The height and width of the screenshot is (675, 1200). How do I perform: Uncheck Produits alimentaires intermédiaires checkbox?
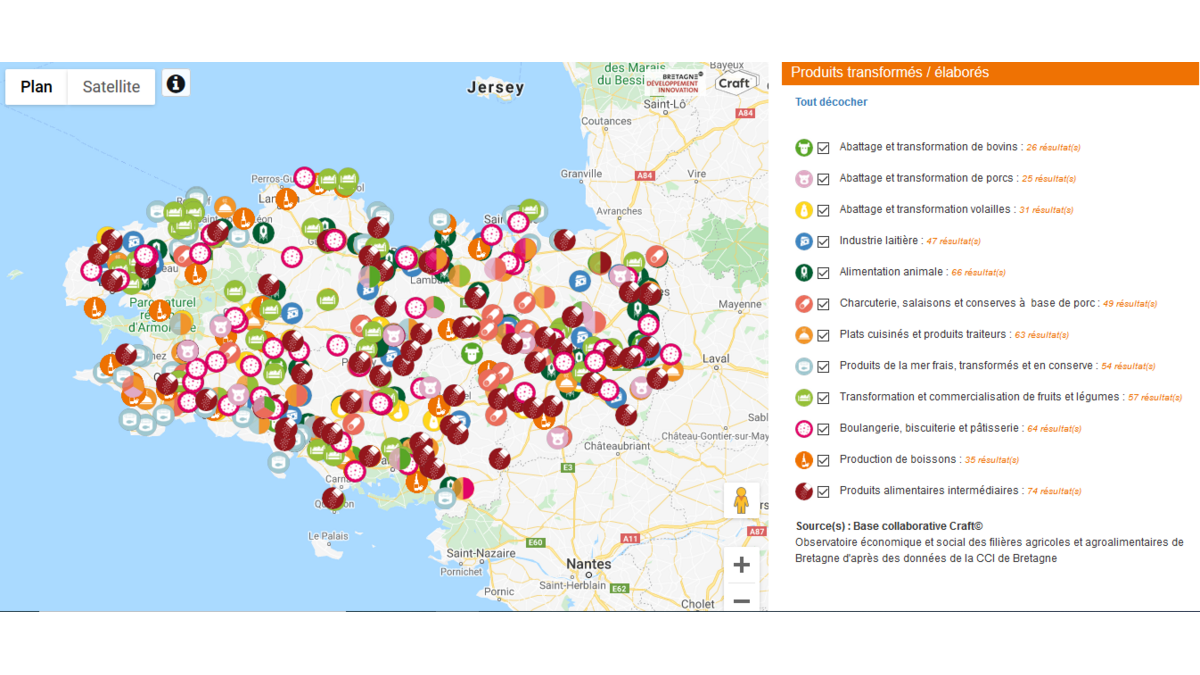824,491
